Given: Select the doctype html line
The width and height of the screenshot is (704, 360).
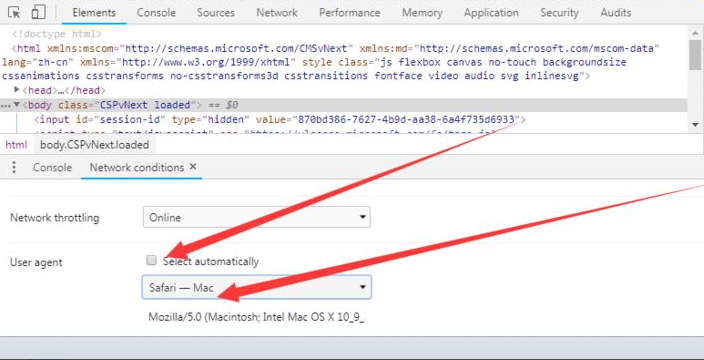Looking at the screenshot, I should [57, 34].
